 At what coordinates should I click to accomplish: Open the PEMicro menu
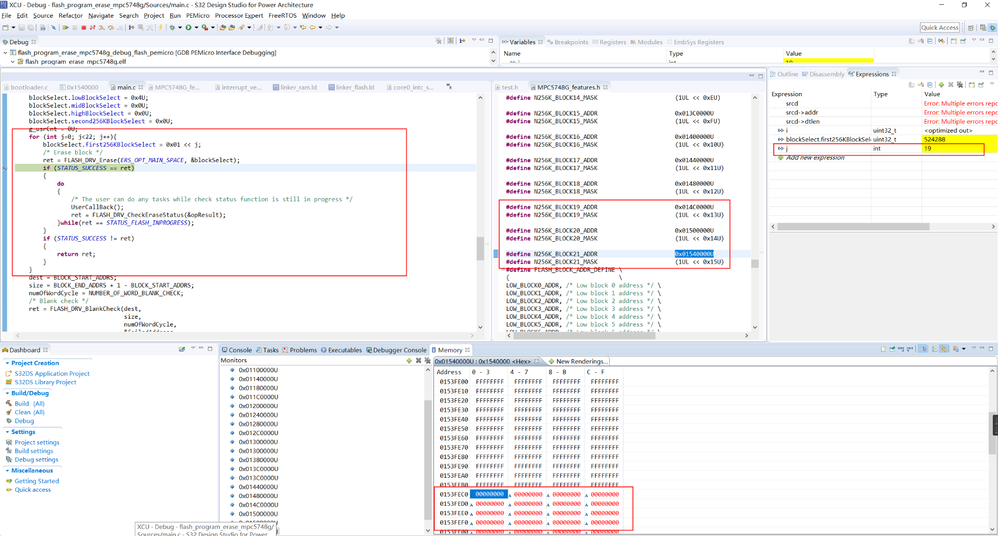click(197, 15)
